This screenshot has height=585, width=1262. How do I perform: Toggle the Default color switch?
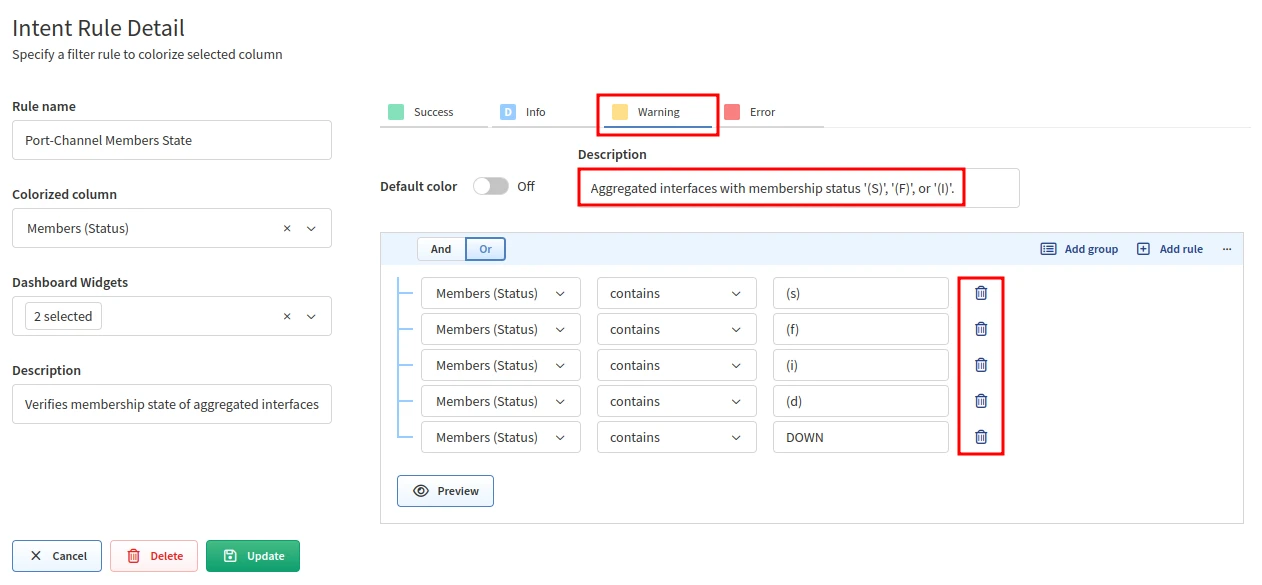(x=491, y=187)
